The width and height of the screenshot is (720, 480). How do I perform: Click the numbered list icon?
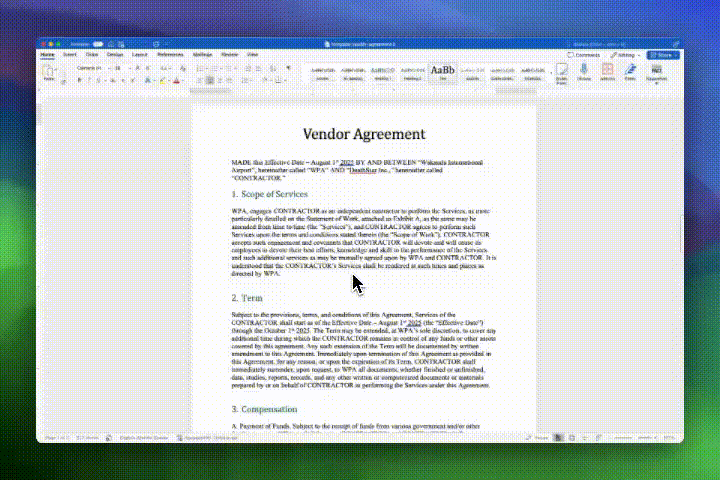click(x=214, y=68)
